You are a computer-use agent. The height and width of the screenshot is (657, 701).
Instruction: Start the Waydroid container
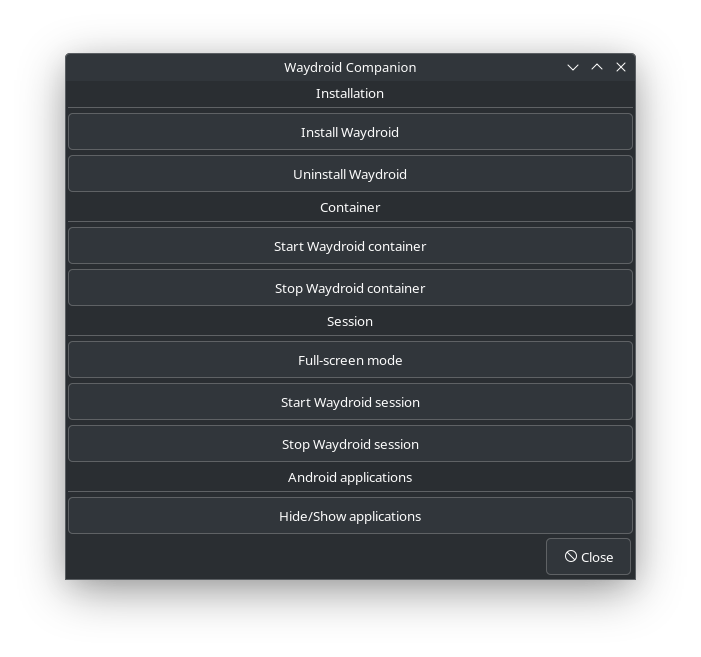click(x=350, y=246)
